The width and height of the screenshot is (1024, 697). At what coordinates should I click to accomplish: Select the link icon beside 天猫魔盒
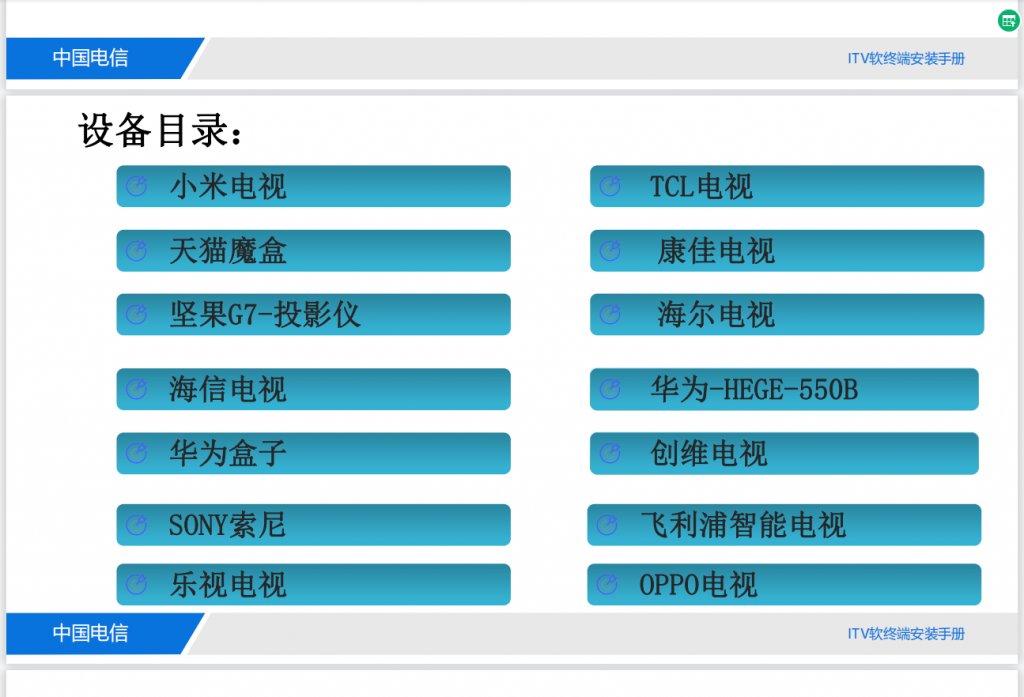[x=136, y=251]
